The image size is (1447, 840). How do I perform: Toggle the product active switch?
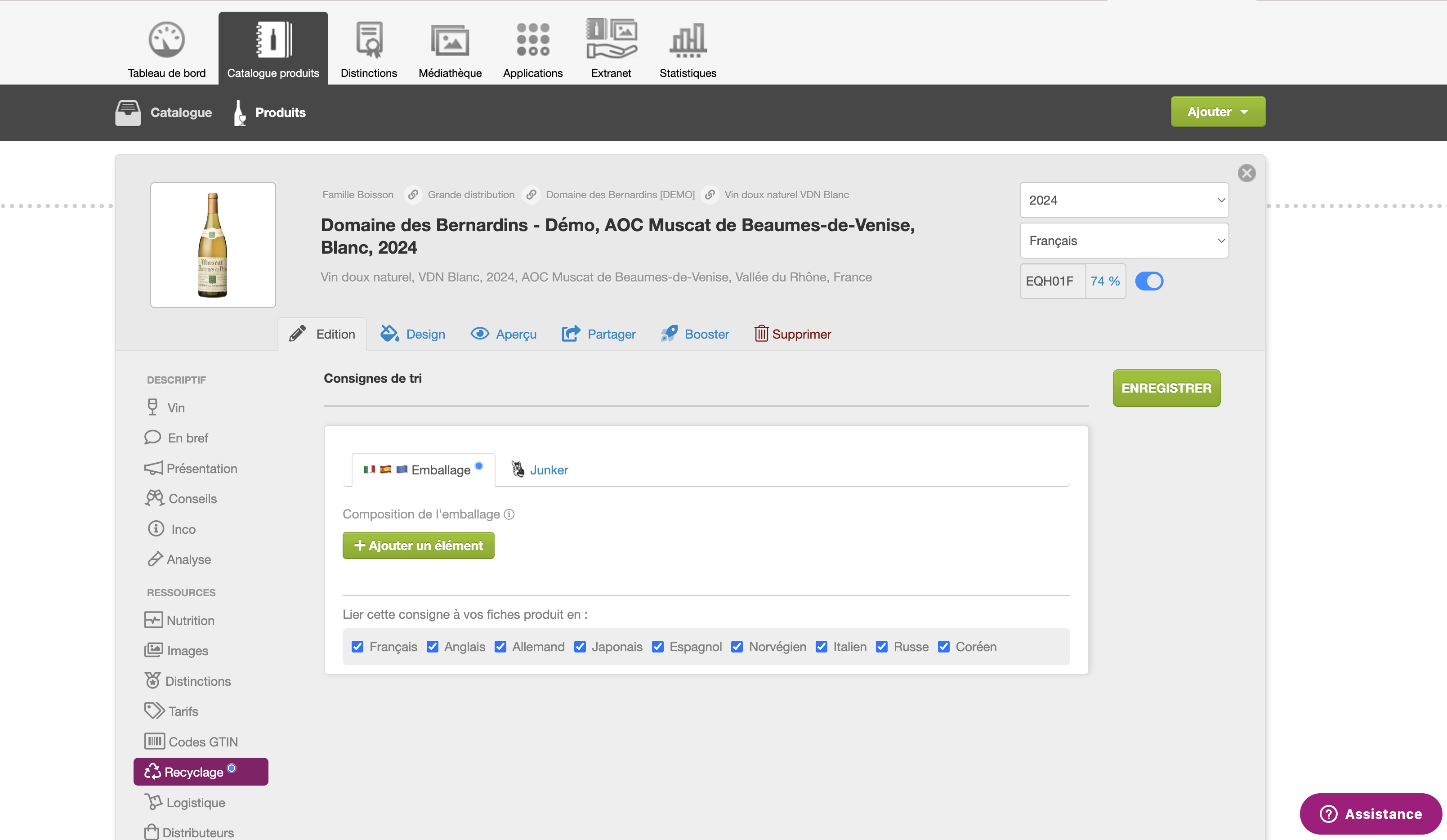click(1149, 281)
